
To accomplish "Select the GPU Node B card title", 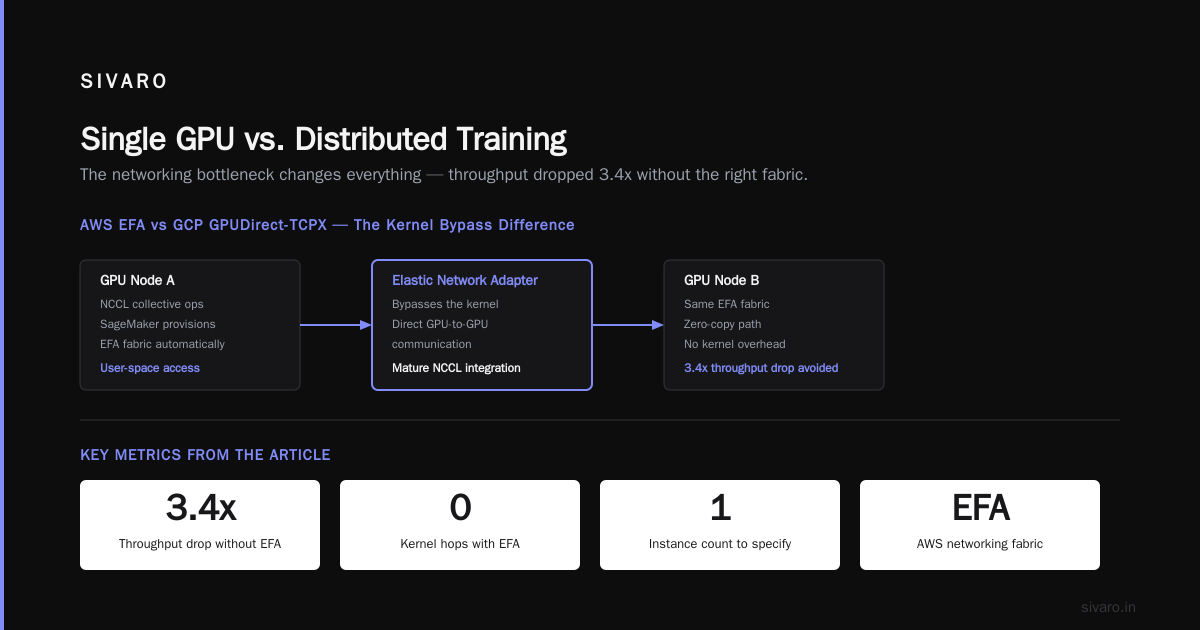I will coord(722,281).
